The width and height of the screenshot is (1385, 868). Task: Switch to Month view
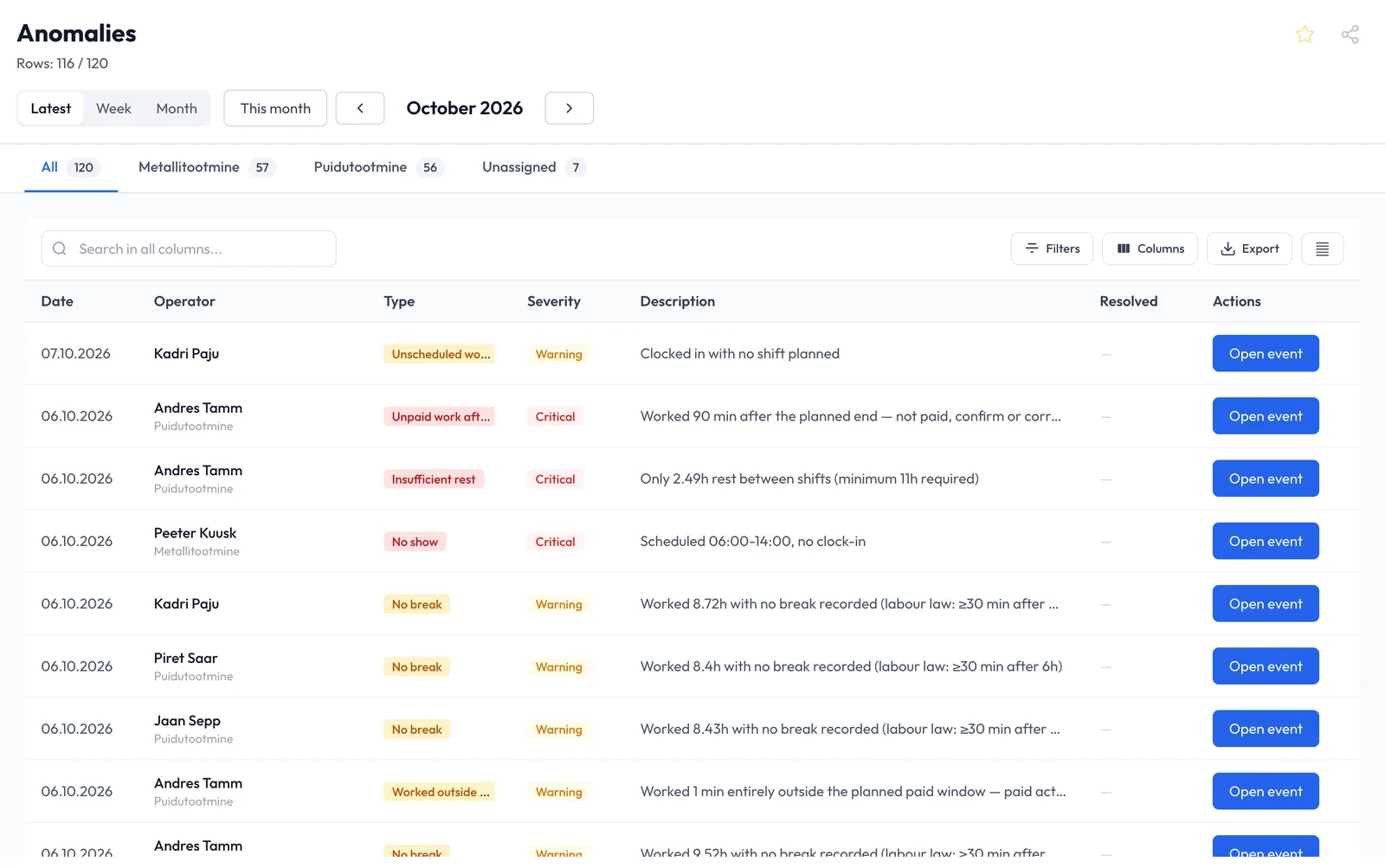click(x=177, y=108)
